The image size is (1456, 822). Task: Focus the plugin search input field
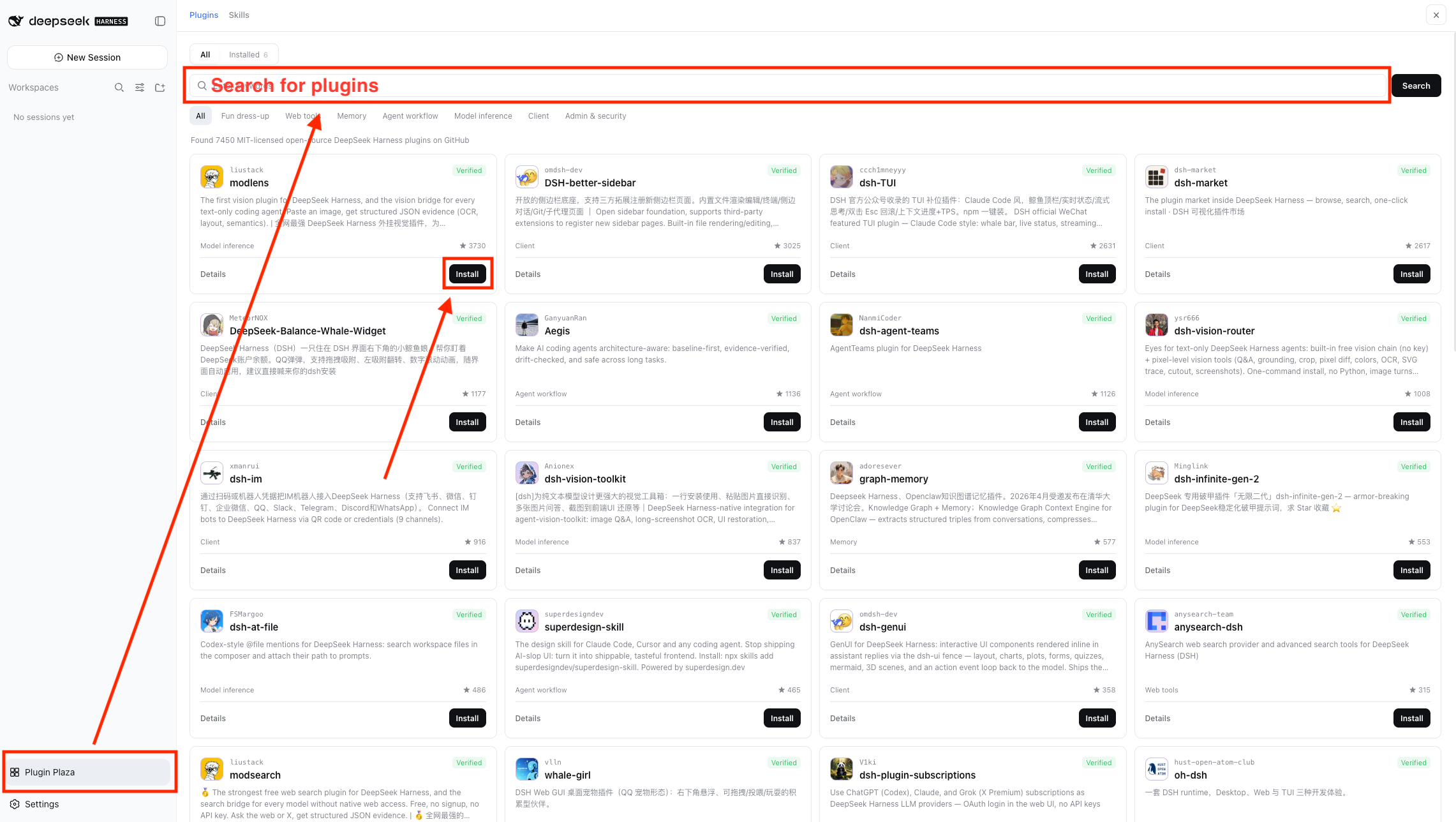point(788,86)
